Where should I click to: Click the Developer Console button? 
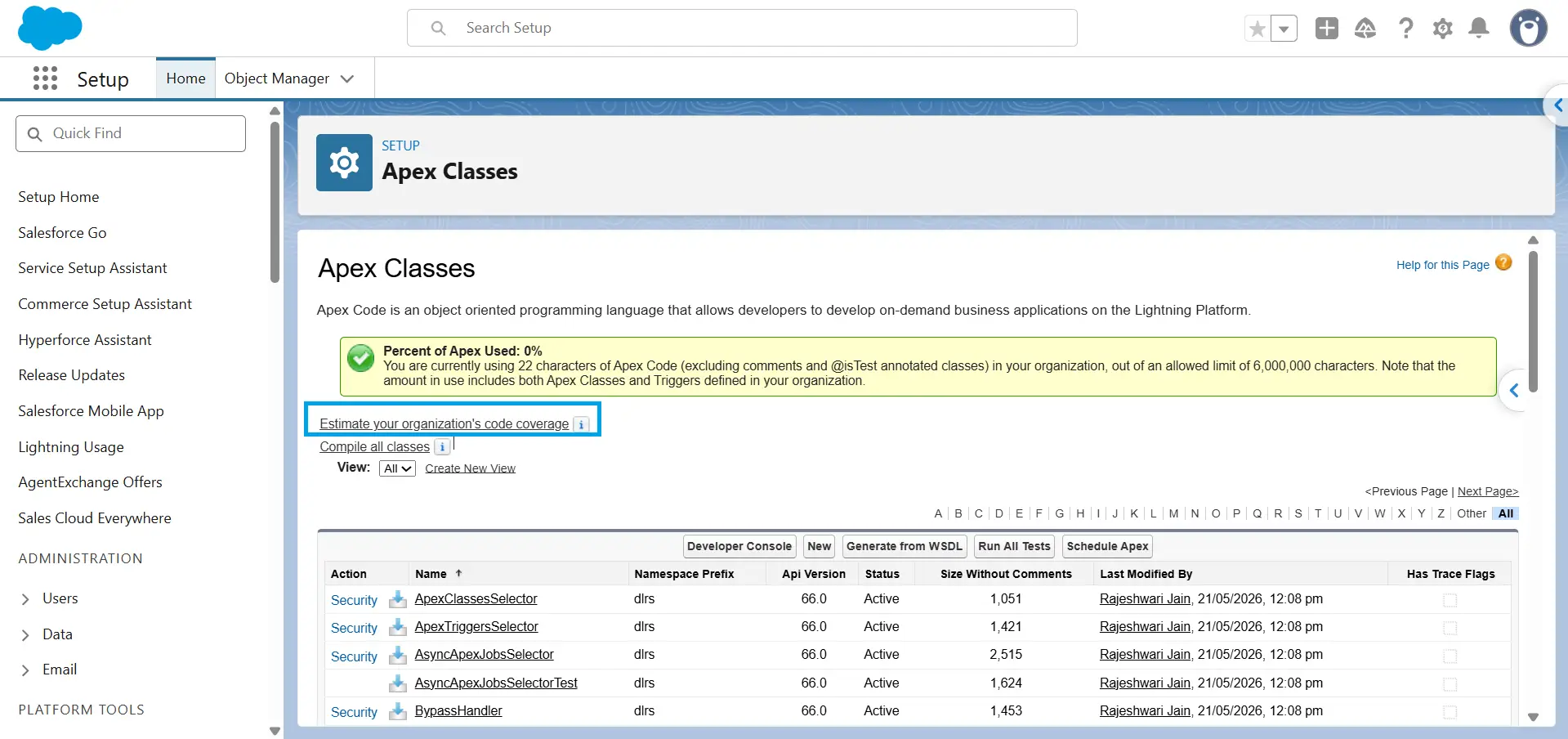739,546
